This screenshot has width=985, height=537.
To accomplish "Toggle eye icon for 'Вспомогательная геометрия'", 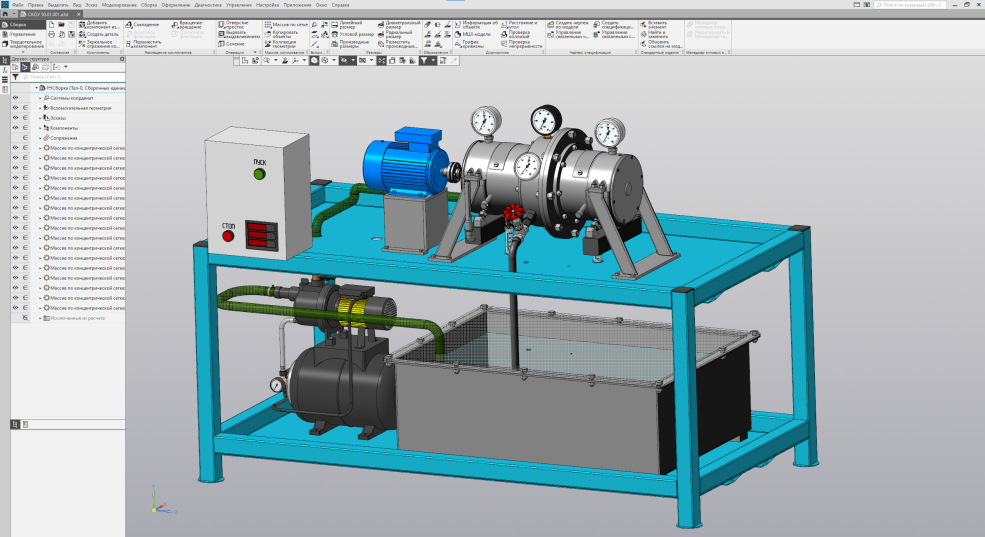I will pos(15,108).
